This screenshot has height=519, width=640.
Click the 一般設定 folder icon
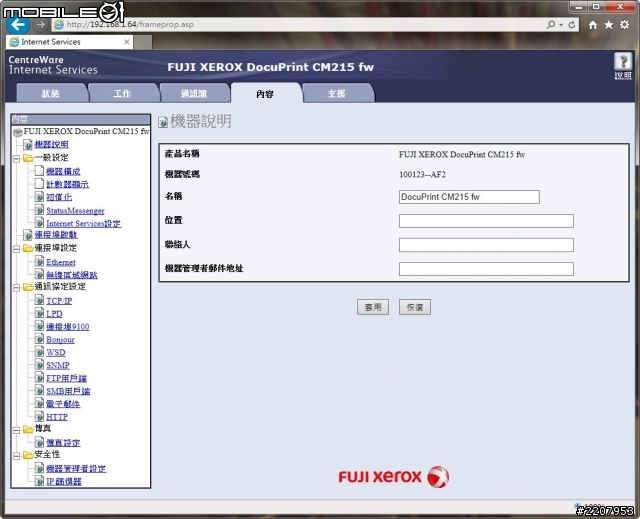tap(28, 158)
